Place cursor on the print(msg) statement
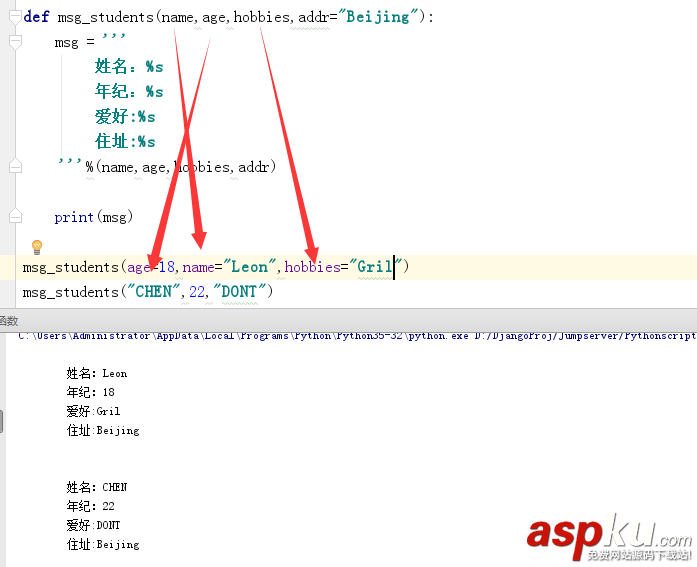The image size is (697, 567). pos(93,217)
